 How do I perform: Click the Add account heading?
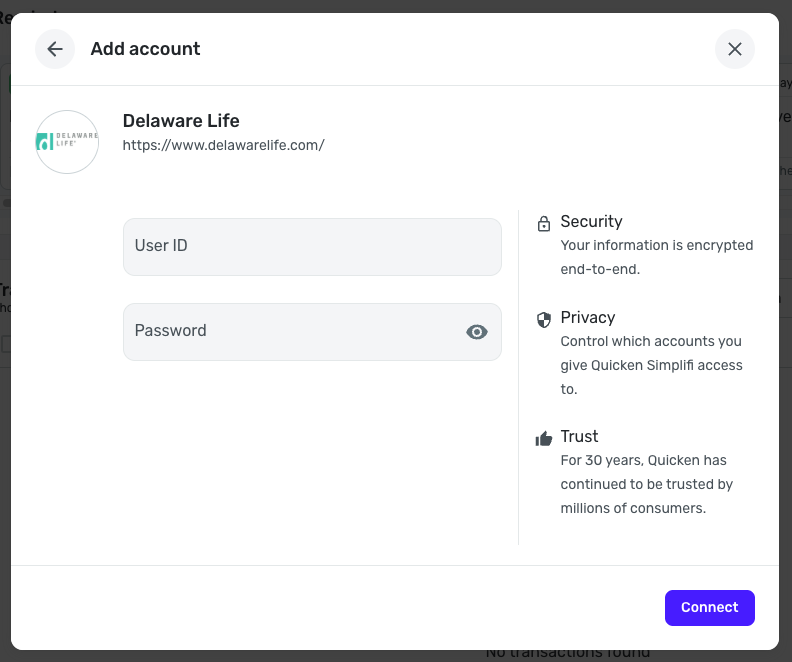[x=145, y=49]
